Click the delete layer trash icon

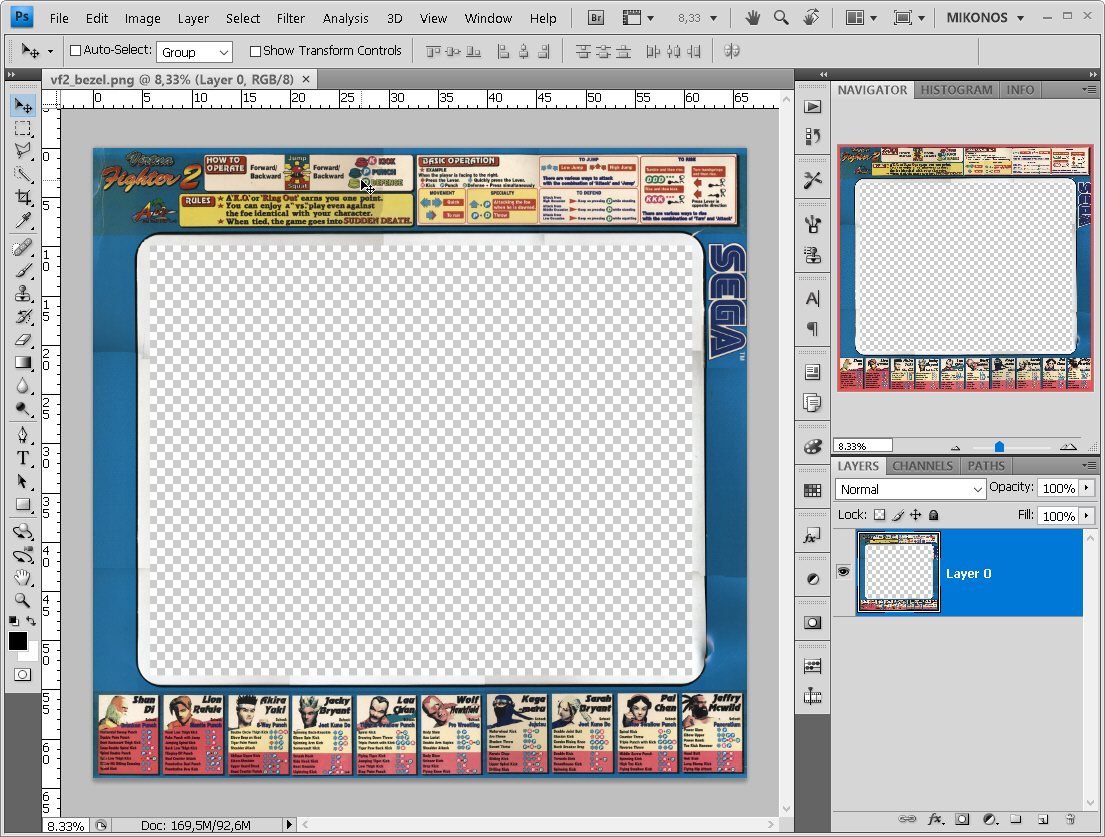1069,819
